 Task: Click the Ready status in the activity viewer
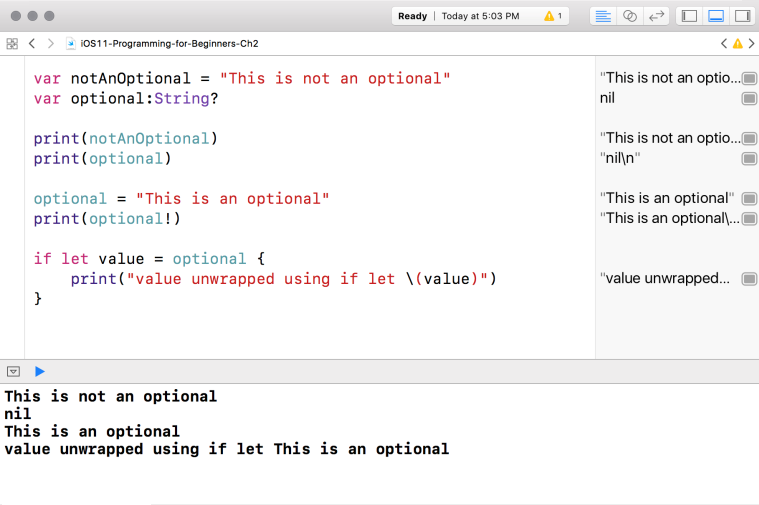click(x=412, y=16)
